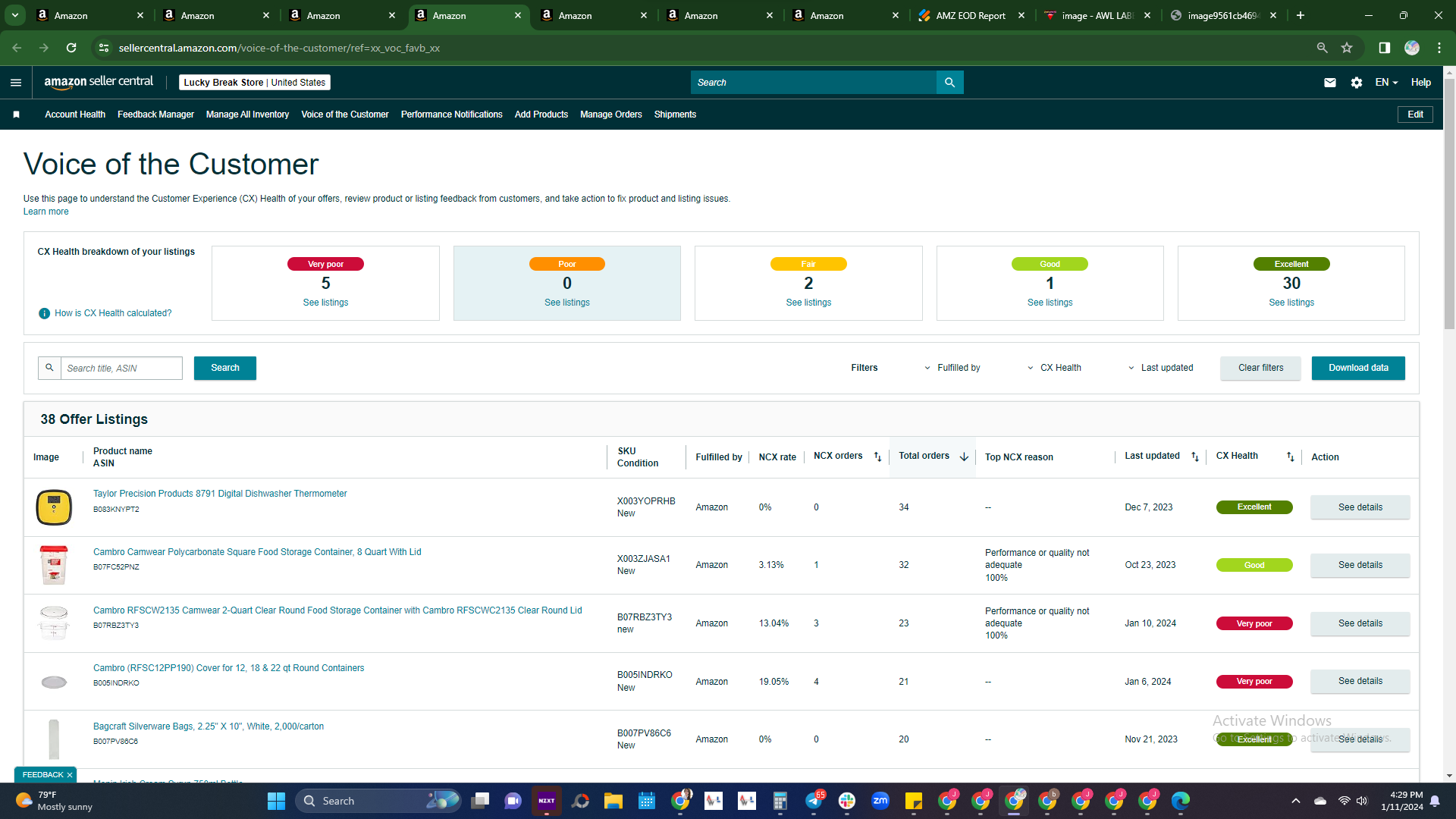Click the Search title, ASIN input field
Viewport: 1456px width, 819px height.
pyautogui.click(x=121, y=368)
